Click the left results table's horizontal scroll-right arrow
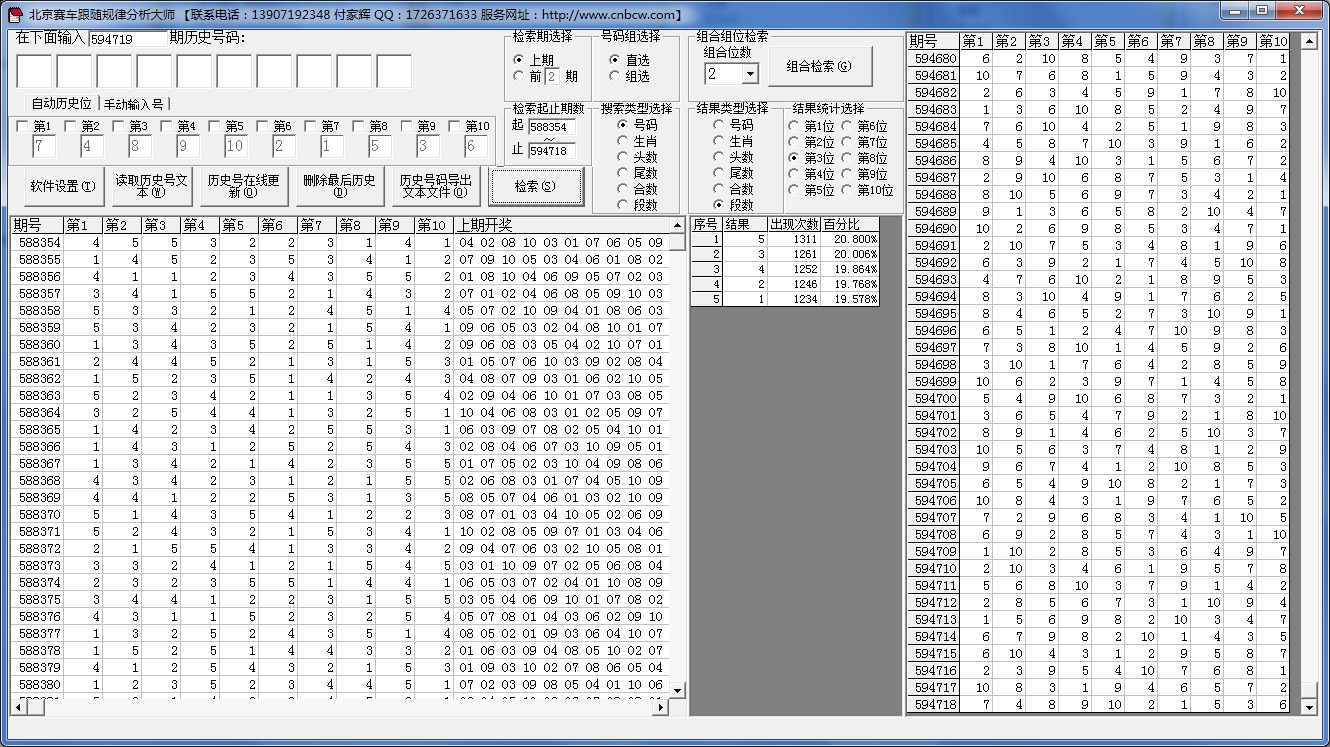The image size is (1330, 747). click(660, 707)
